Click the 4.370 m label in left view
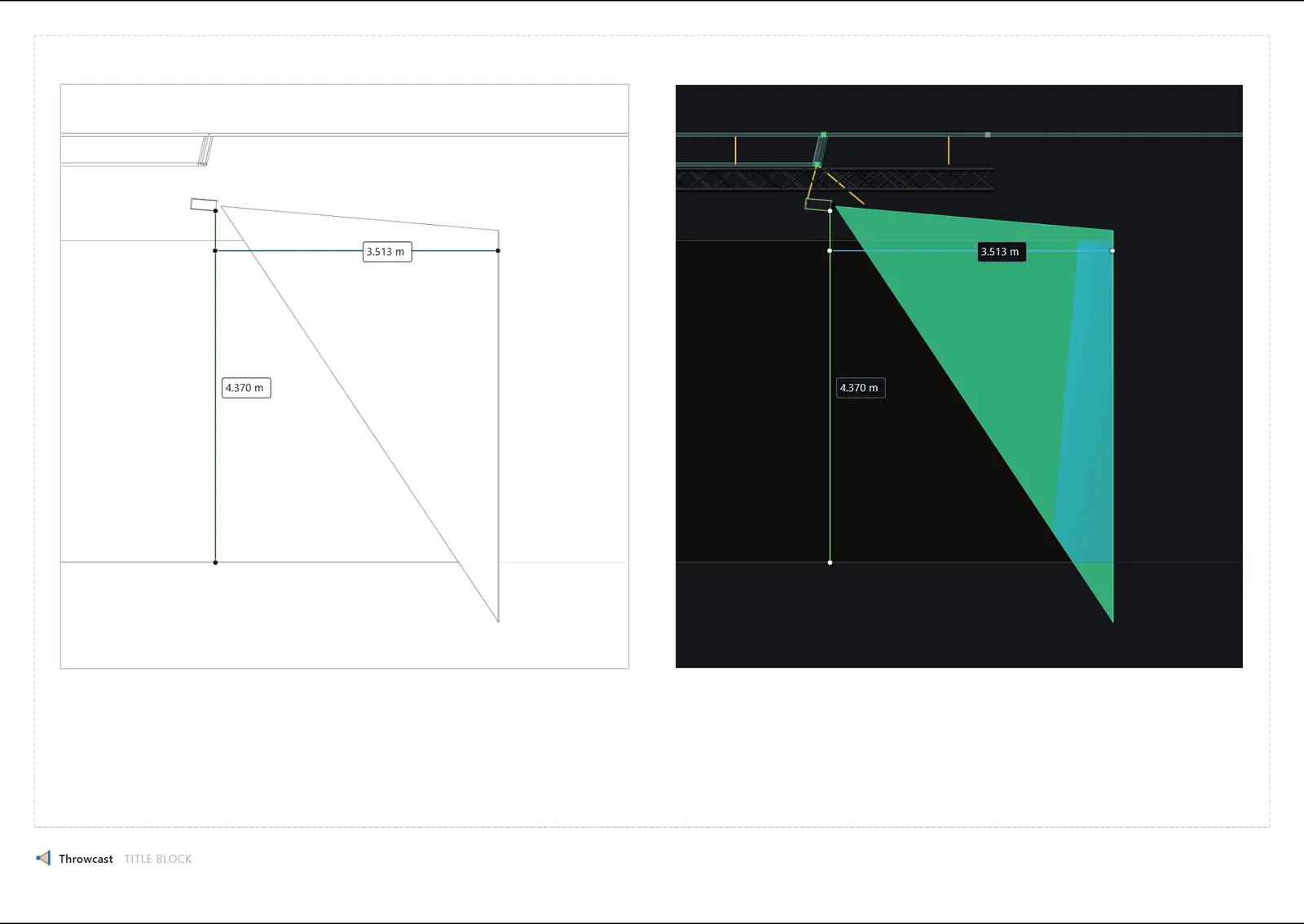 point(246,388)
